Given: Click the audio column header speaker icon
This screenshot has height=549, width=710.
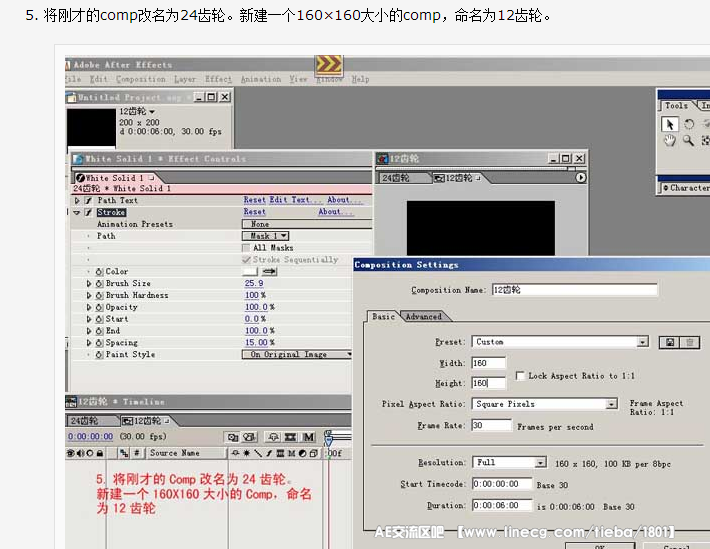Looking at the screenshot, I should pyautogui.click(x=80, y=453).
